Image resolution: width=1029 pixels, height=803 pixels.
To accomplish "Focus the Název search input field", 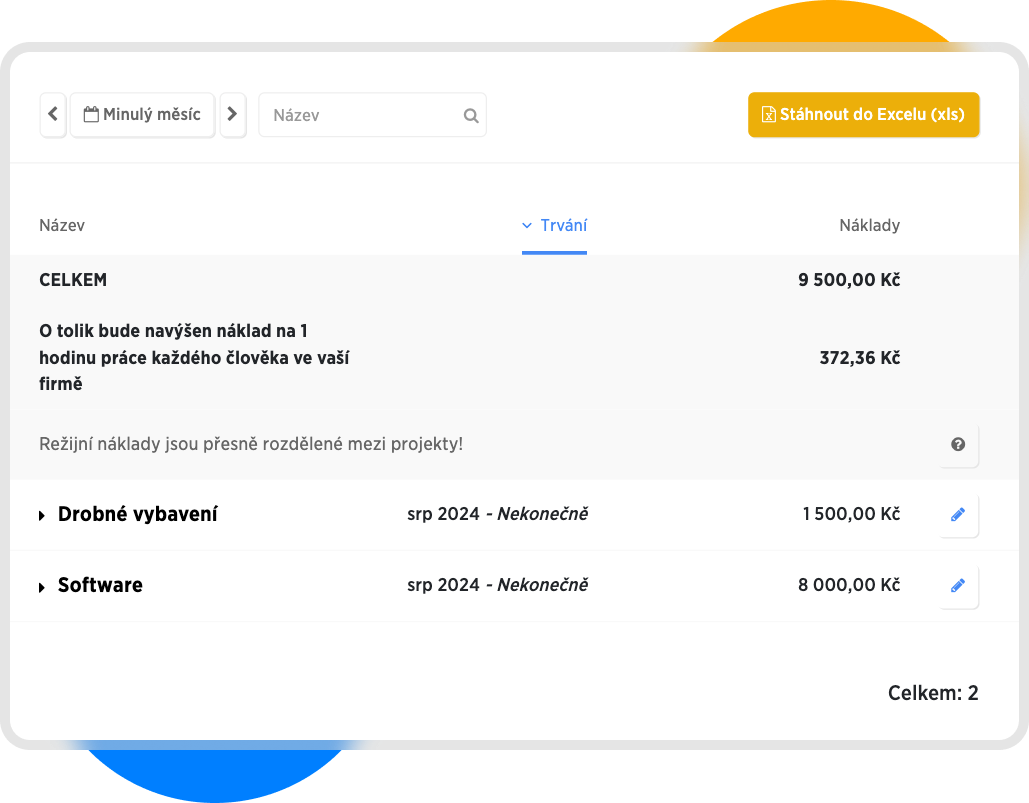I will [360, 116].
